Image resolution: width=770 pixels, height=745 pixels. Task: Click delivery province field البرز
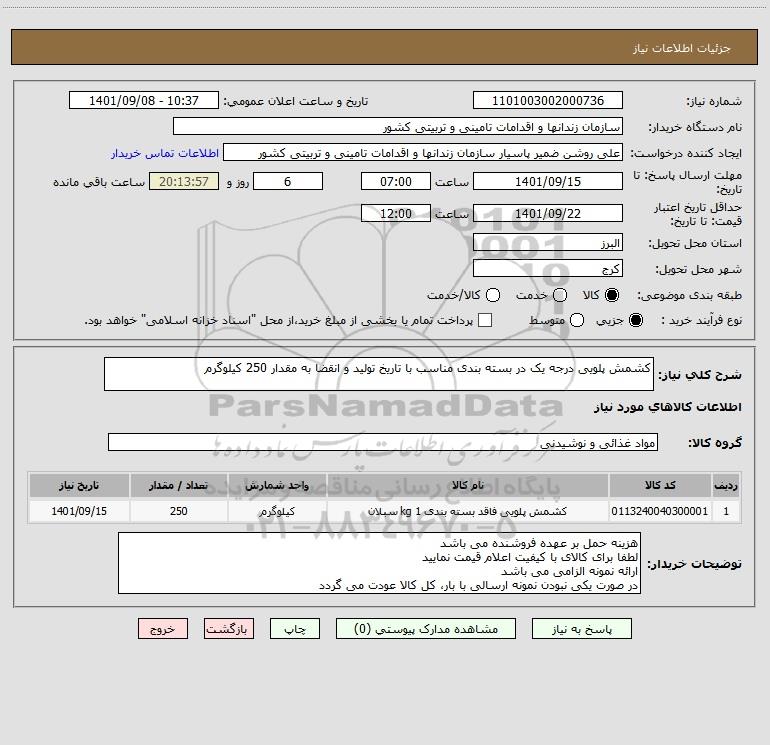click(x=548, y=243)
